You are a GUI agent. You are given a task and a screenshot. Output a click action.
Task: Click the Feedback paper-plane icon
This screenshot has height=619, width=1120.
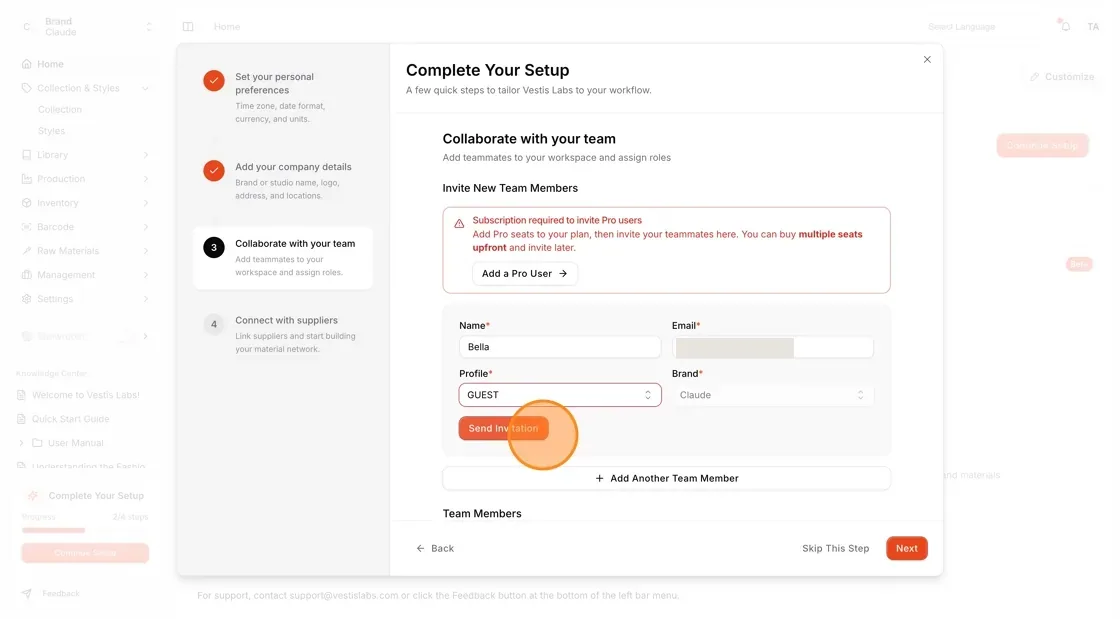point(26,593)
